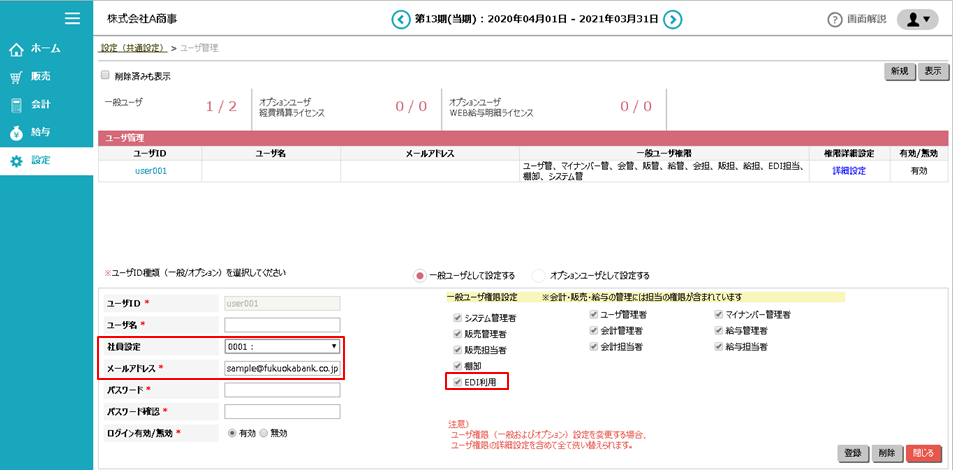
Task: Open 詳細設定 link for user001
Action: [x=848, y=171]
